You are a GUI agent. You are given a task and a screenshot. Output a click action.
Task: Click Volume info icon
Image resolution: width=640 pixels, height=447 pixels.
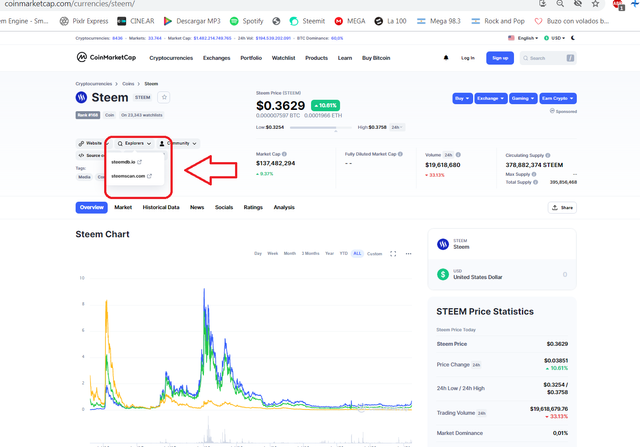458,155
